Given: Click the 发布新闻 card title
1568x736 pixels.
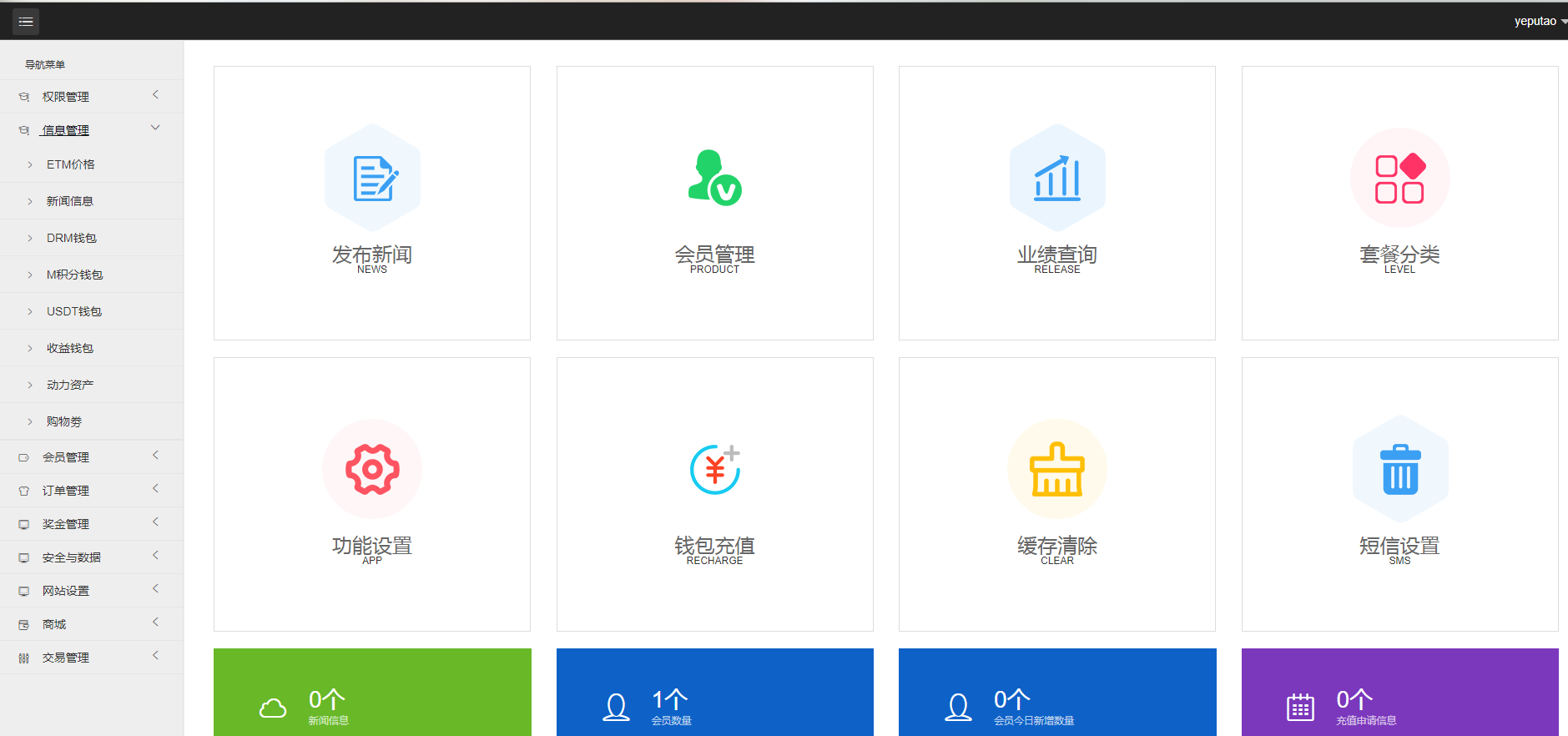Looking at the screenshot, I should (372, 255).
